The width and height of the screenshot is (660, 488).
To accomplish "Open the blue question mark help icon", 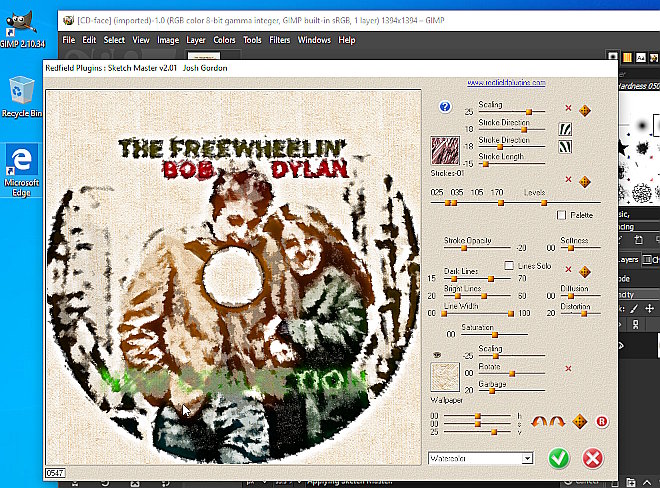I will click(445, 107).
